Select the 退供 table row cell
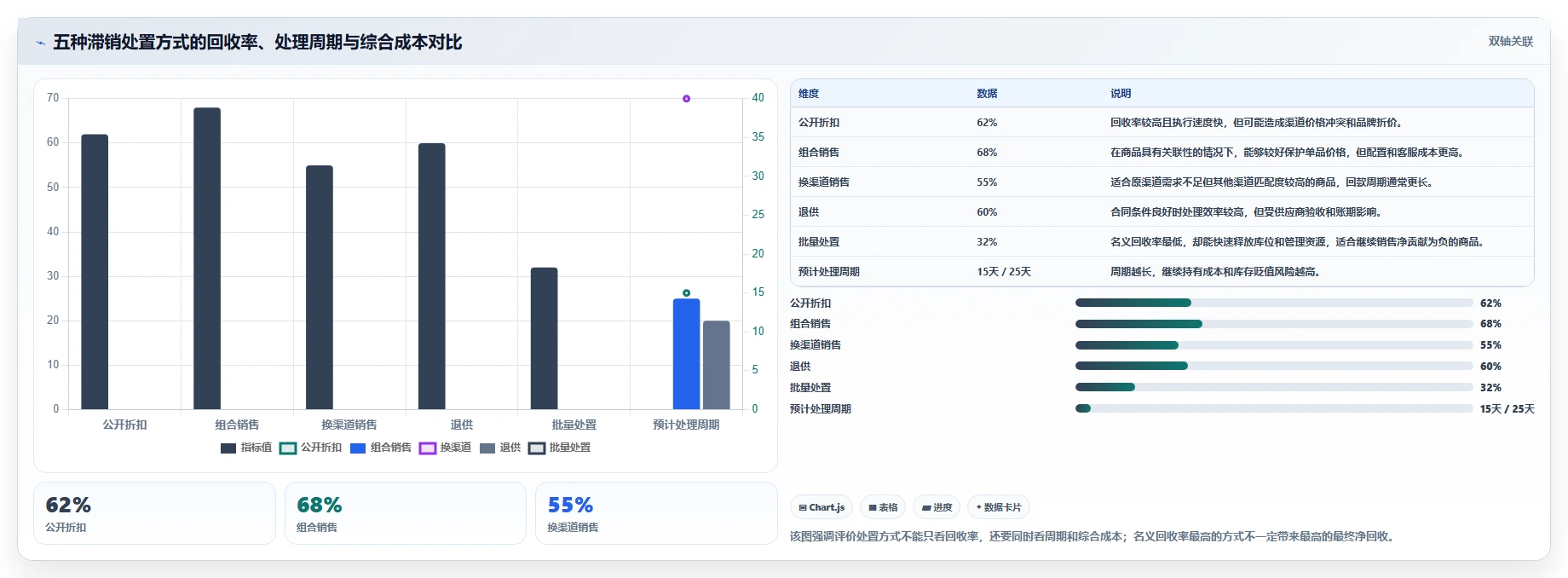The height and width of the screenshot is (578, 1568). click(809, 212)
